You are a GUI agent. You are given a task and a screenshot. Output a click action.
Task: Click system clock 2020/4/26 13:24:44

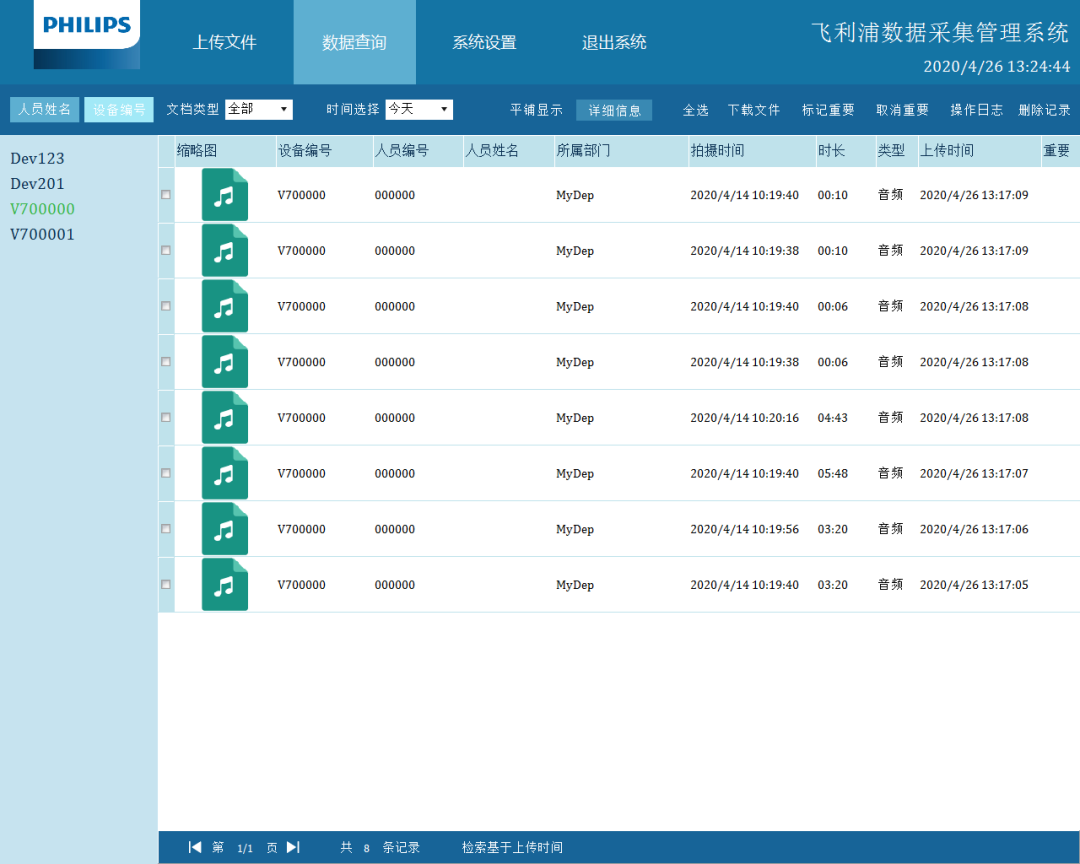point(997,66)
